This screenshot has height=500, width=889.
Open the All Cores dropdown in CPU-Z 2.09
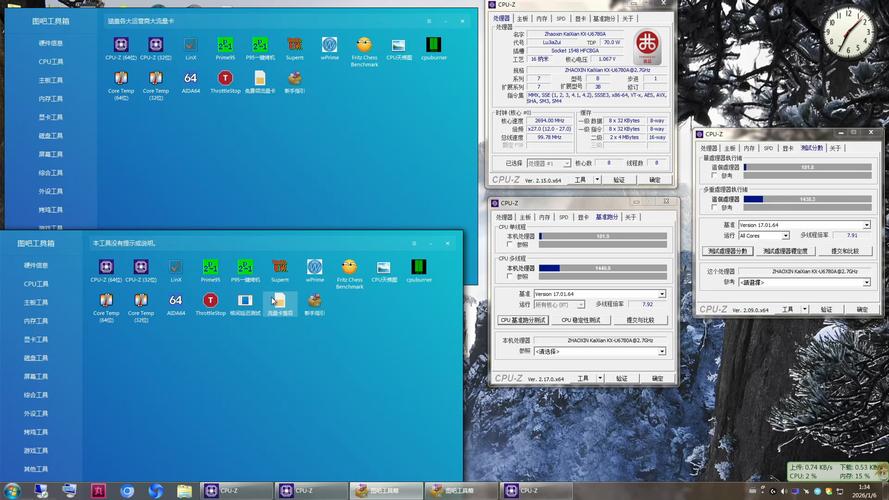click(x=785, y=236)
